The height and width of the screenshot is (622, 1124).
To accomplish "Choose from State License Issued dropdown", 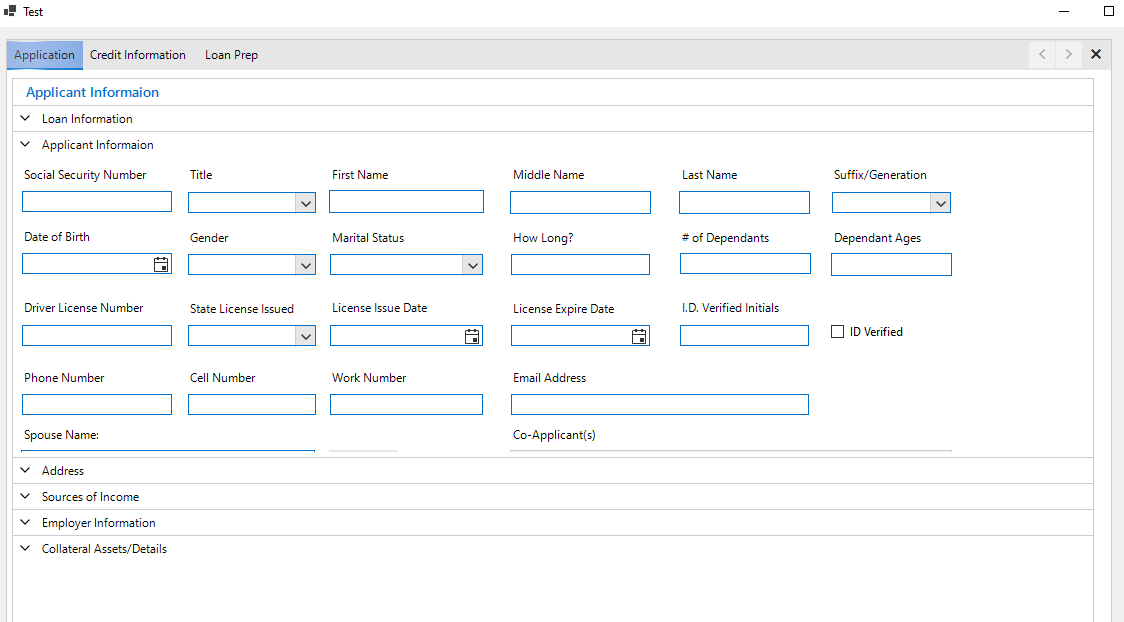I will tap(305, 337).
